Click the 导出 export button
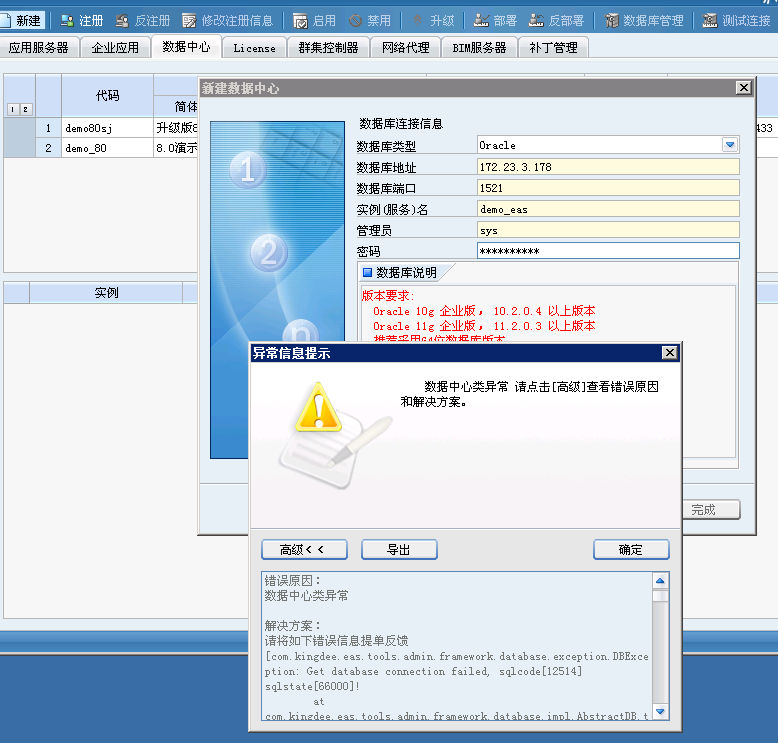The image size is (778, 743). (x=399, y=549)
